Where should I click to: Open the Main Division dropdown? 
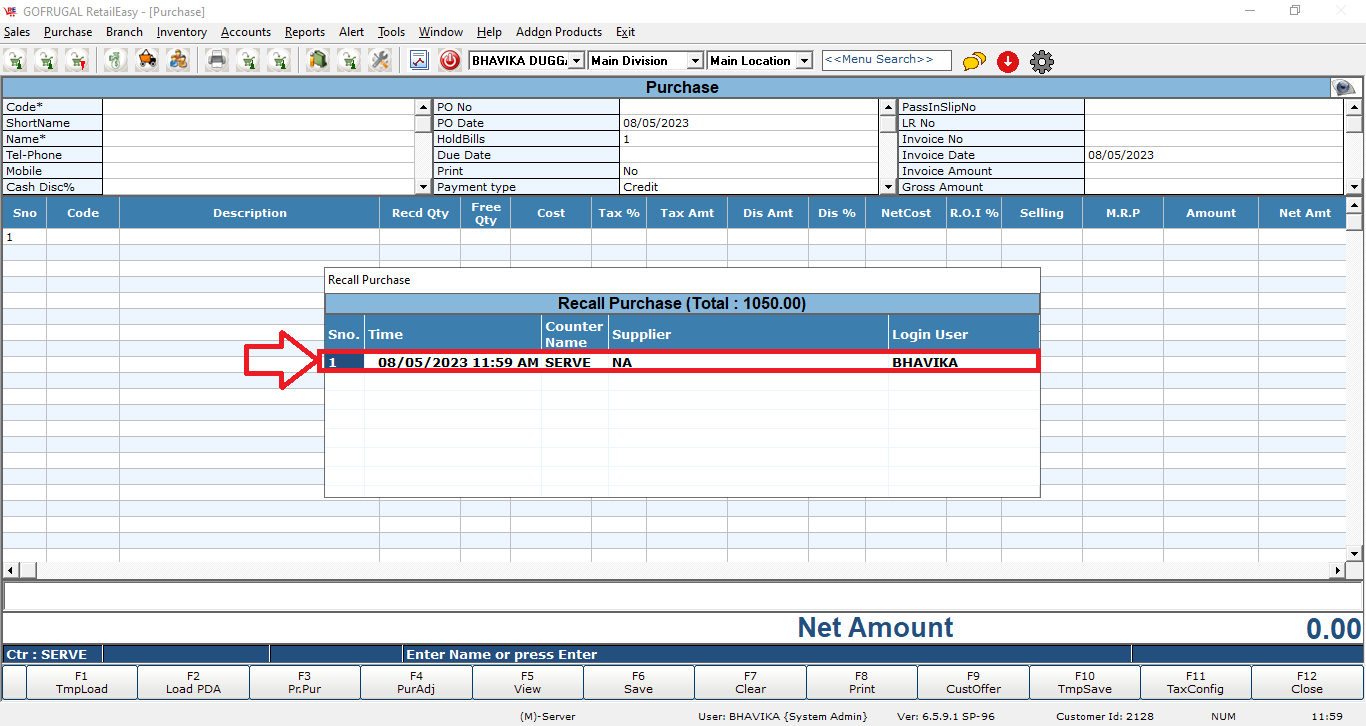point(693,61)
